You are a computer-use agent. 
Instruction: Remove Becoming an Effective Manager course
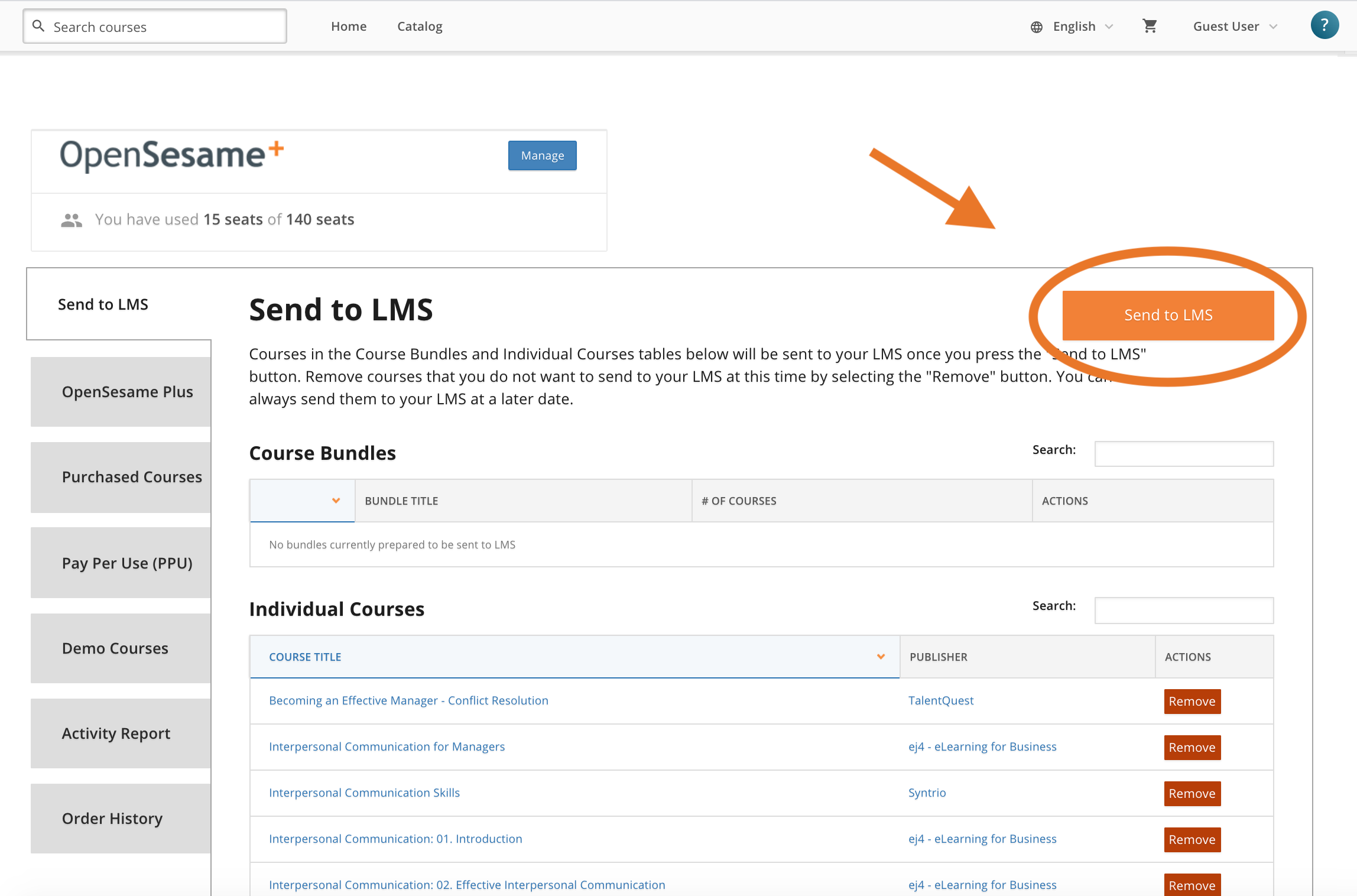point(1192,702)
